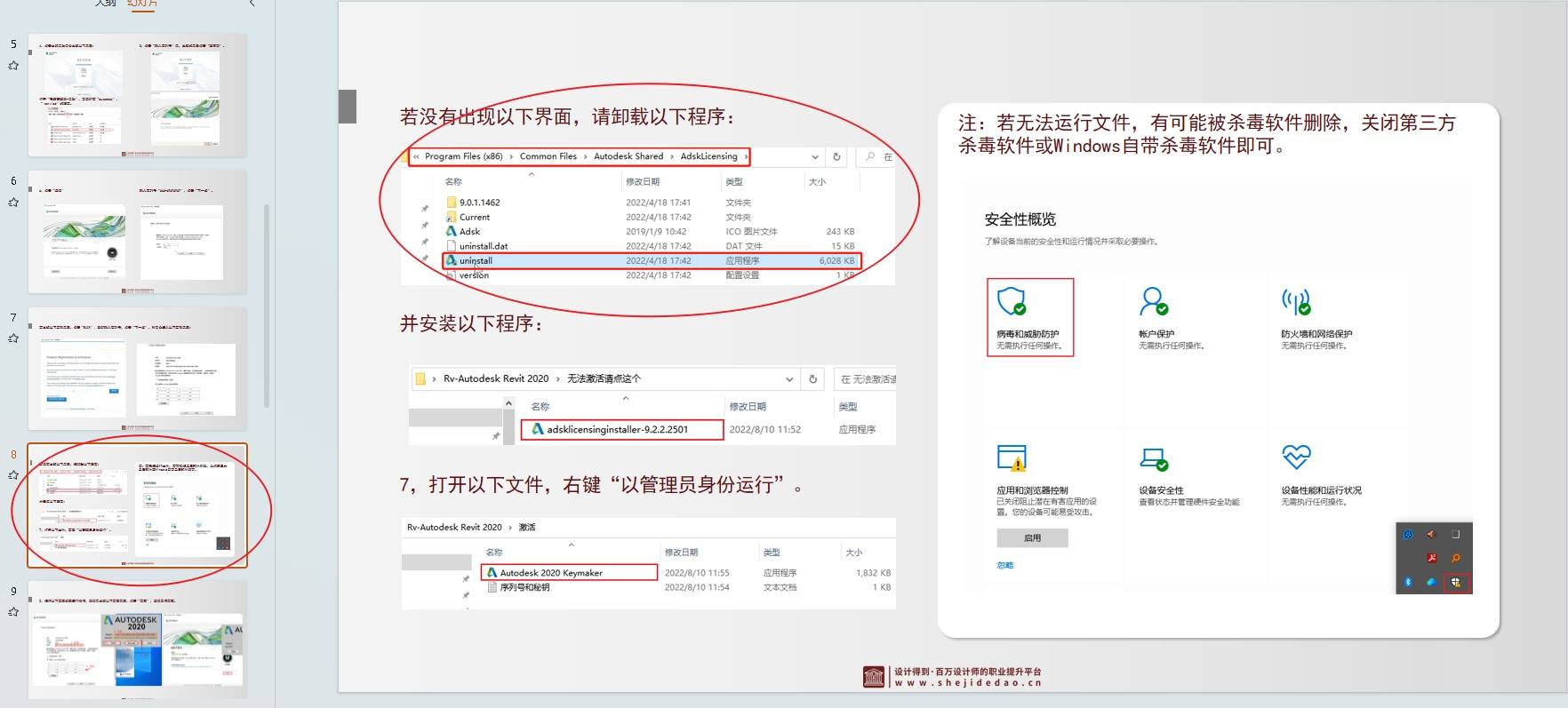Click the star icon beside slide 5
1568x708 pixels.
click(x=13, y=66)
